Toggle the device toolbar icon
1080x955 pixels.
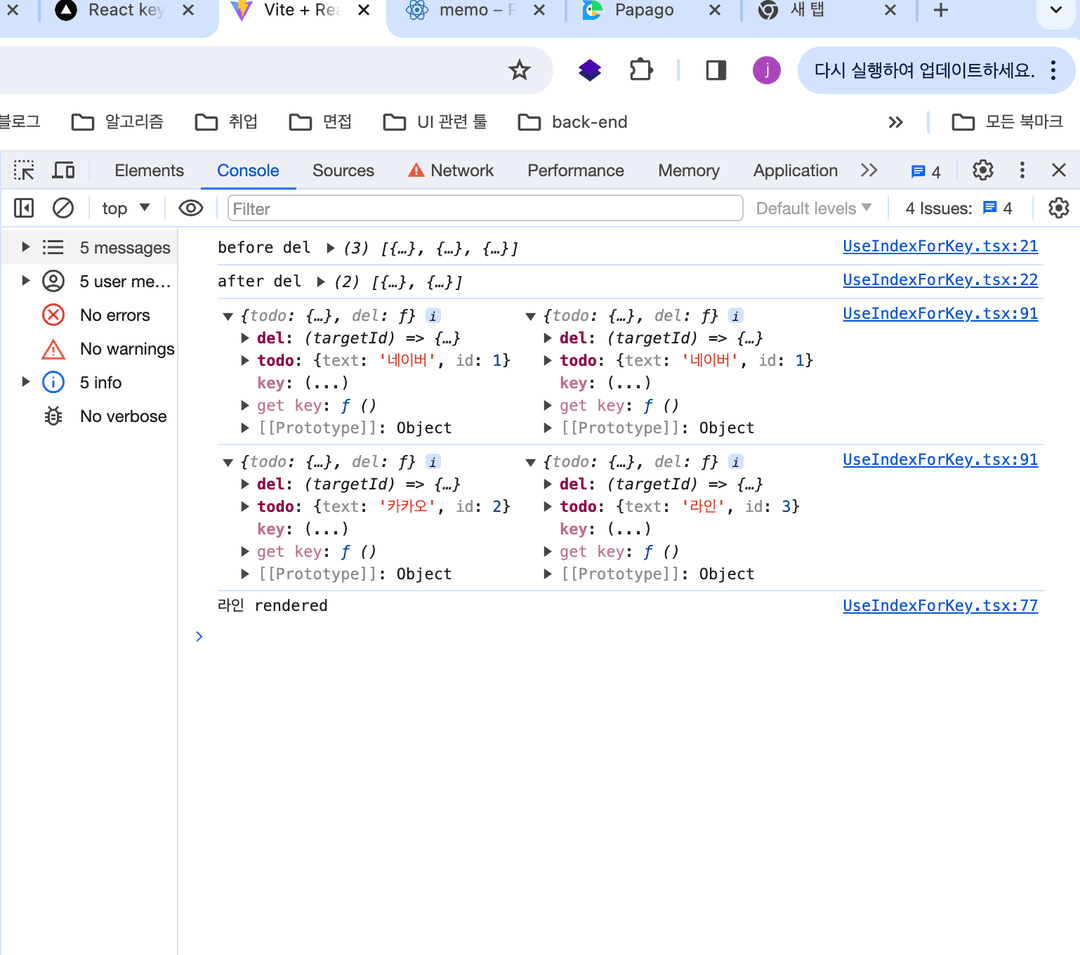click(64, 170)
